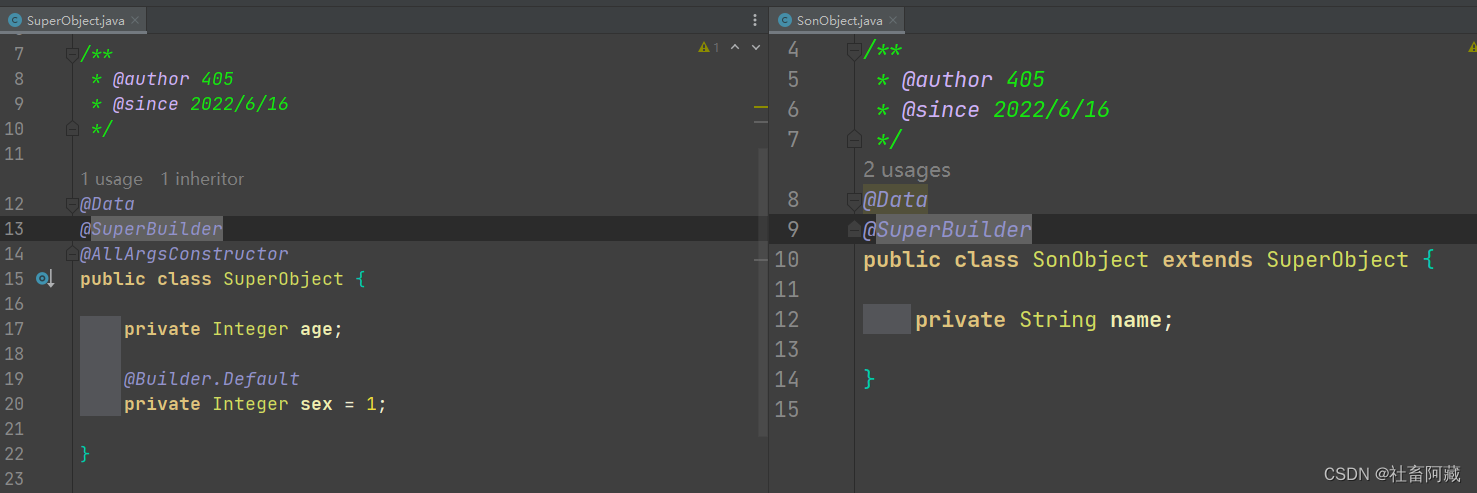The height and width of the screenshot is (493, 1477).
Task: Click the yellow warning inspection indicator
Action: pyautogui.click(x=708, y=47)
